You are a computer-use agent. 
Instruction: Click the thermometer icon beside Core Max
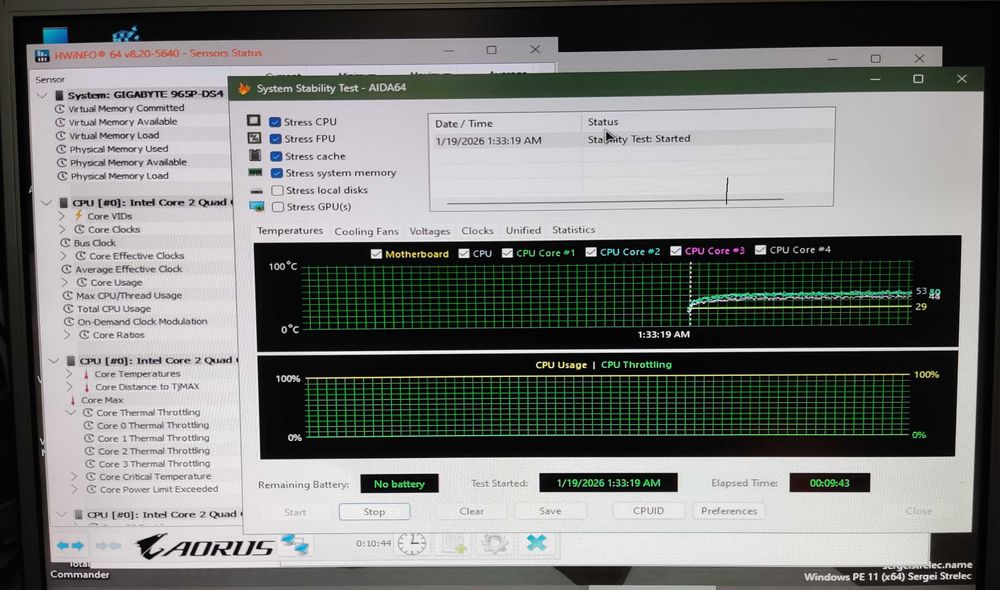[x=73, y=400]
